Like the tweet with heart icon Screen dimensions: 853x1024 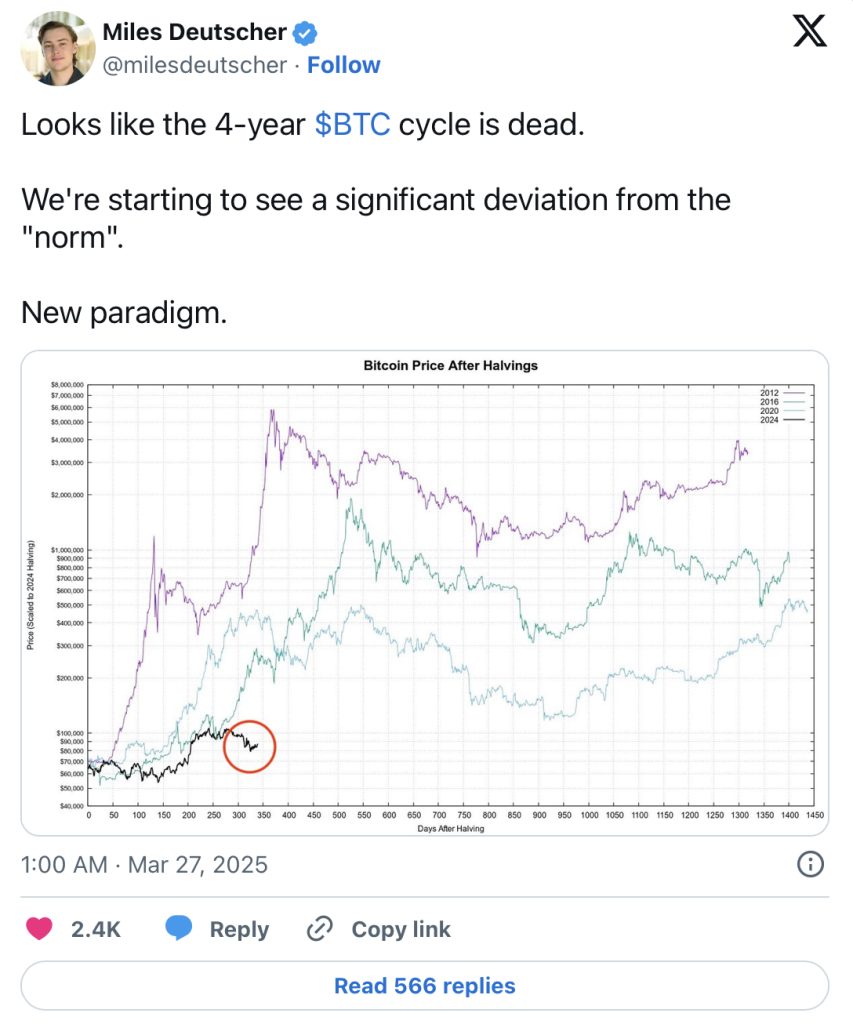pyautogui.click(x=39, y=928)
